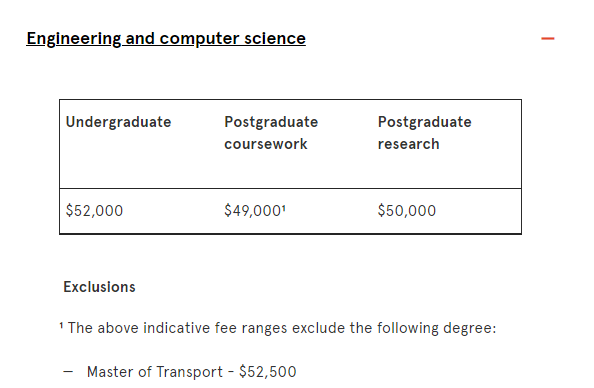Click the word 'coursework' in table header
594x388 pixels.
[x=266, y=144]
